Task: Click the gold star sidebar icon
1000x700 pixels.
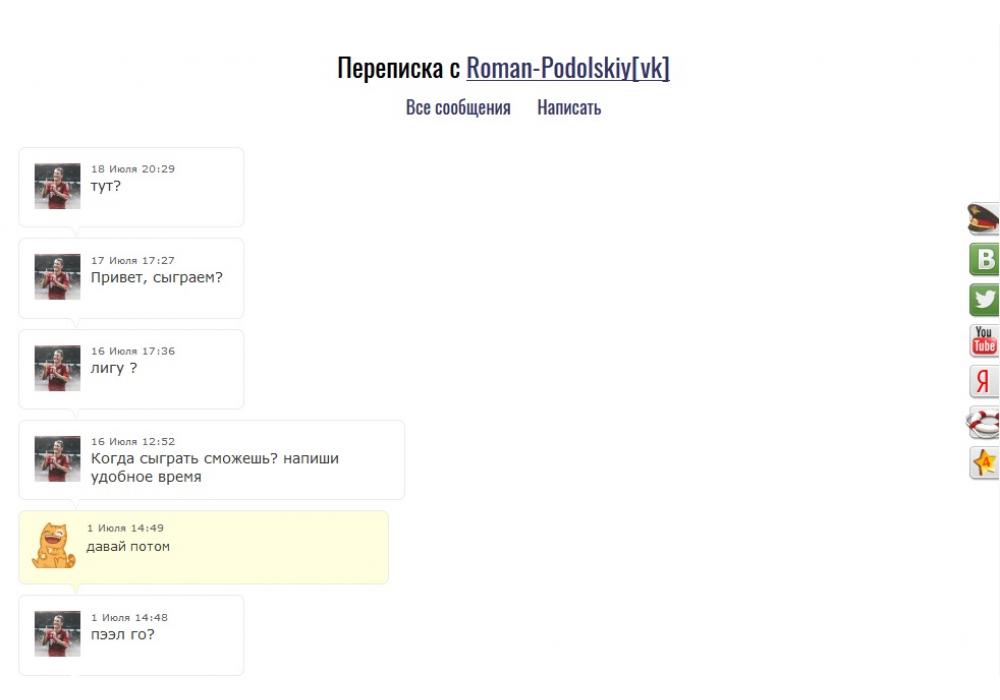Action: (984, 463)
